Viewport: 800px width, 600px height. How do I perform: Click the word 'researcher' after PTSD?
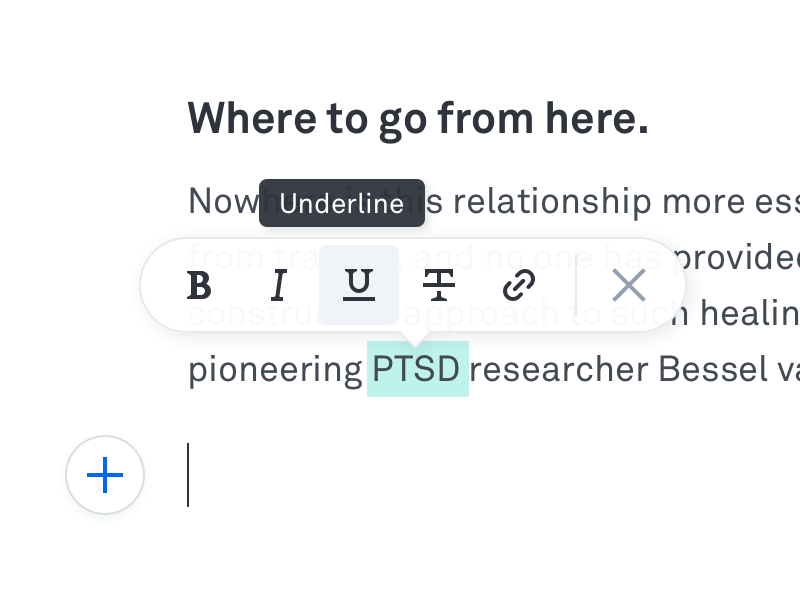click(558, 369)
